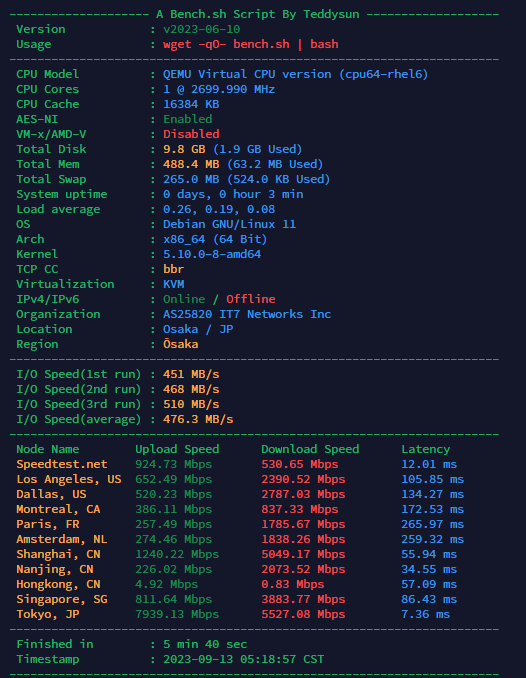Click the green AES-NI Enabled value
The height and width of the screenshot is (678, 526).
[188, 119]
